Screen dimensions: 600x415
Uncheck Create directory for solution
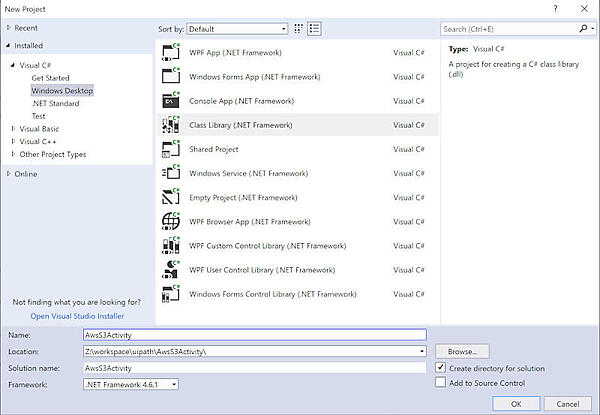(441, 368)
